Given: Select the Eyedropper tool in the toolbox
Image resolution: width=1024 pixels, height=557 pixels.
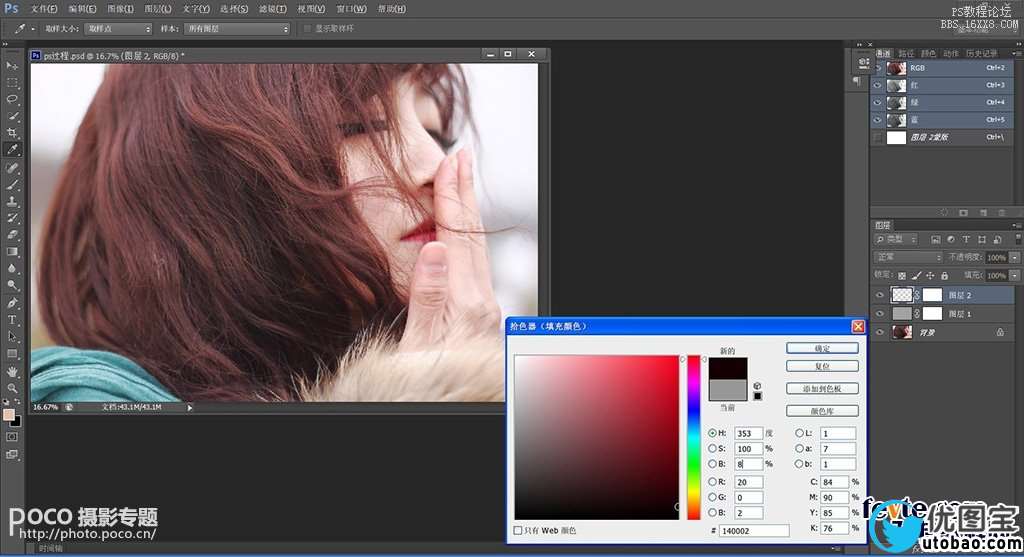Looking at the screenshot, I should pos(13,149).
